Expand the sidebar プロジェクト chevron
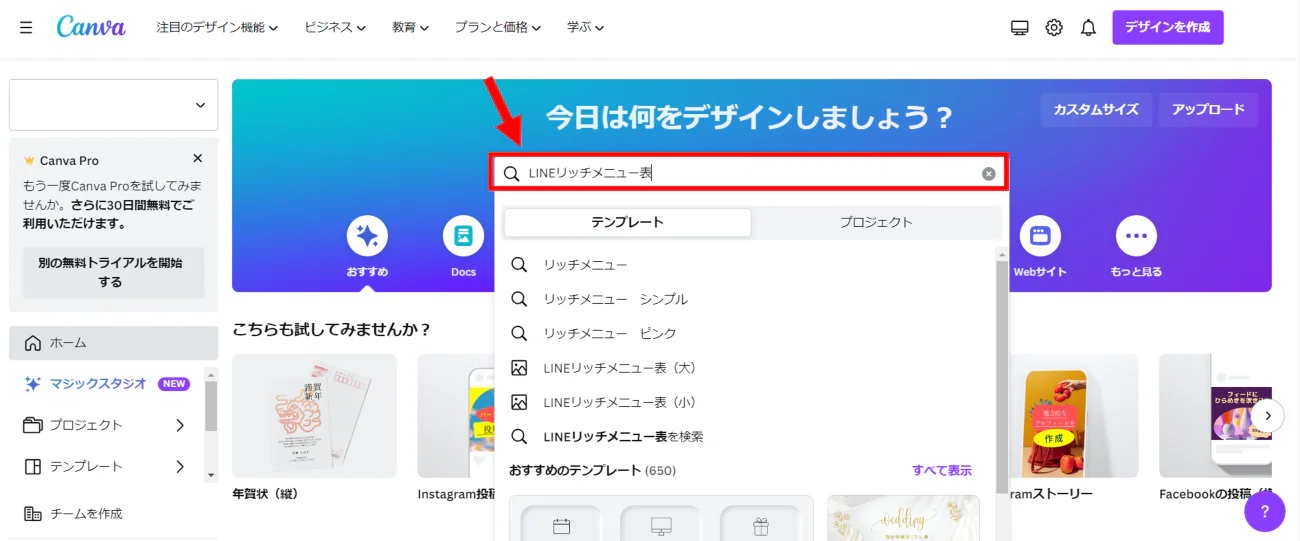Viewport: 1300px width, 541px height. 180,425
